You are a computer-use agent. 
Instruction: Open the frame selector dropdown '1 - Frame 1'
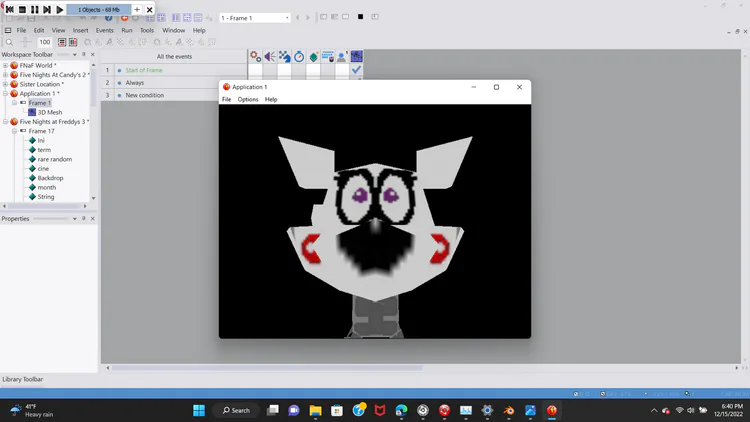pyautogui.click(x=254, y=18)
